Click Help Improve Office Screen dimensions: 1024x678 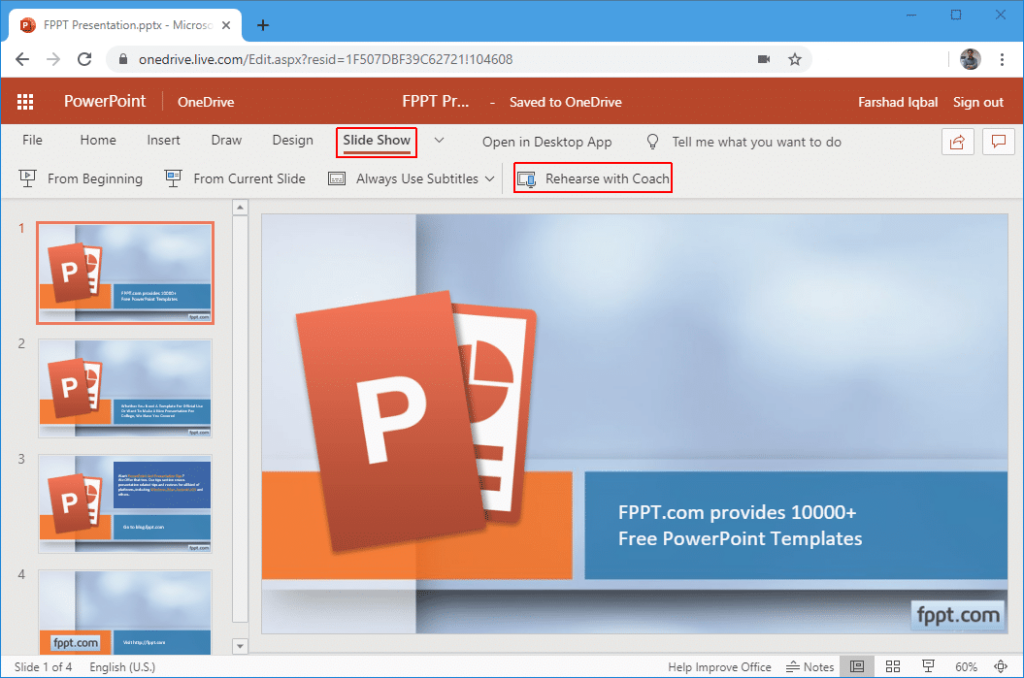[x=719, y=667]
